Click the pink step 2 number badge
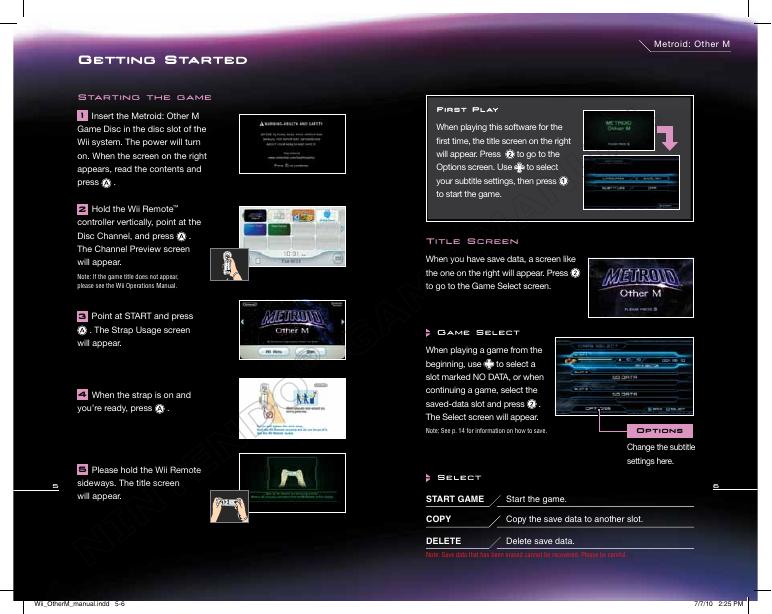772x614 pixels. 82,209
